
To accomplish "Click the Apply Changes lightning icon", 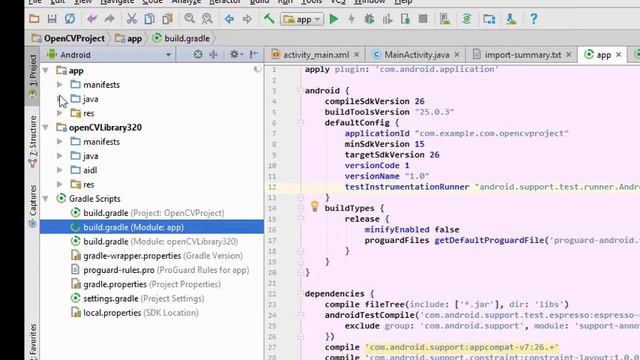I will pos(351,19).
